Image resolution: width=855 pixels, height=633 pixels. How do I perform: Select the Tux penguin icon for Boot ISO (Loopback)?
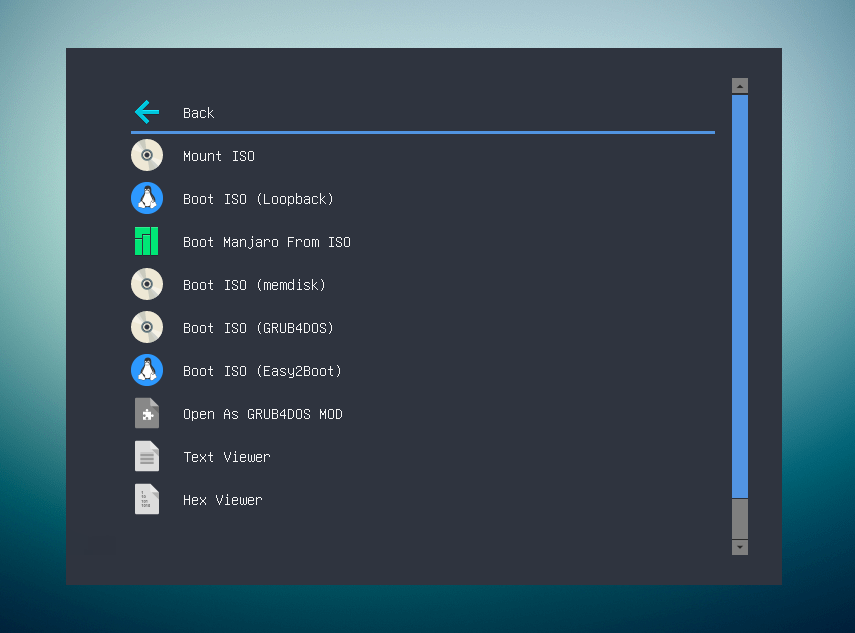coord(147,198)
